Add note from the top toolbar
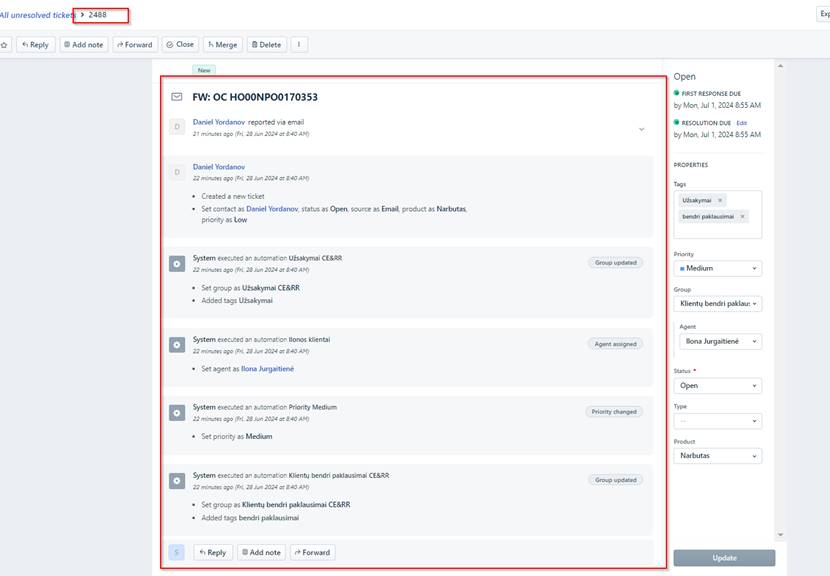Viewport: 830px width, 576px height. pyautogui.click(x=84, y=45)
